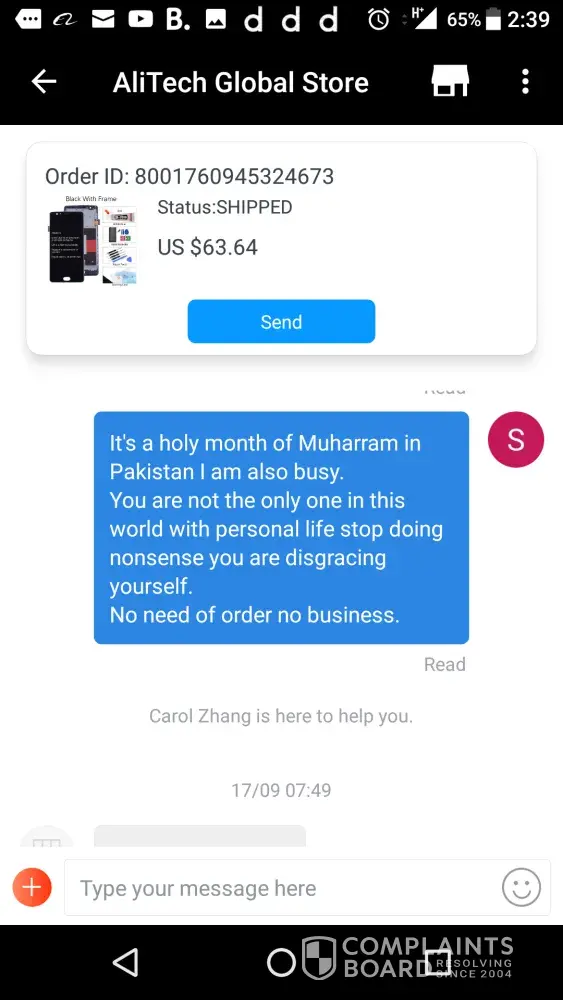Tap the product thumbnail image
The height and width of the screenshot is (1000, 563).
(93, 242)
